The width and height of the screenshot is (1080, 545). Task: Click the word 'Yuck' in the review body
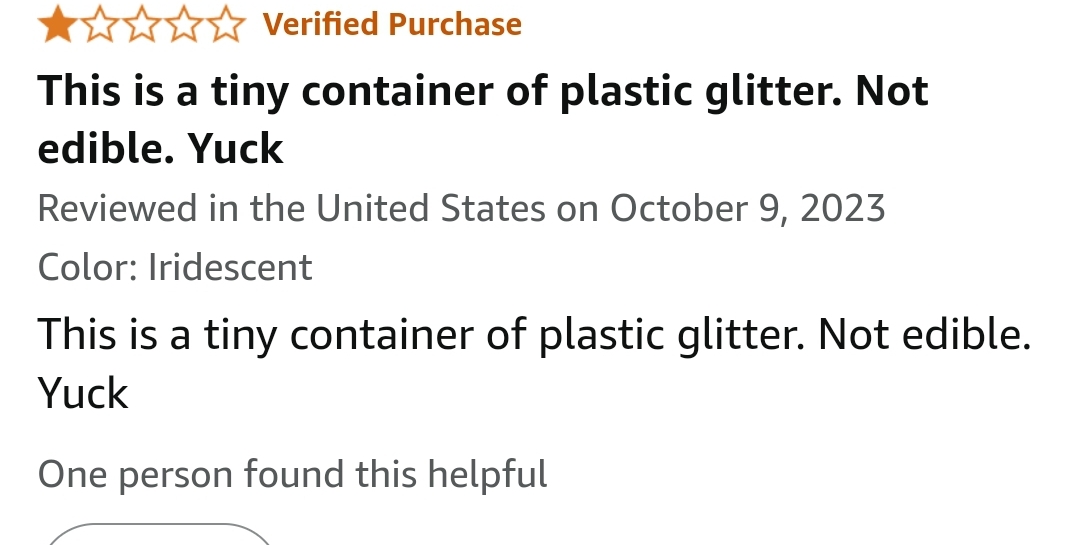(83, 393)
